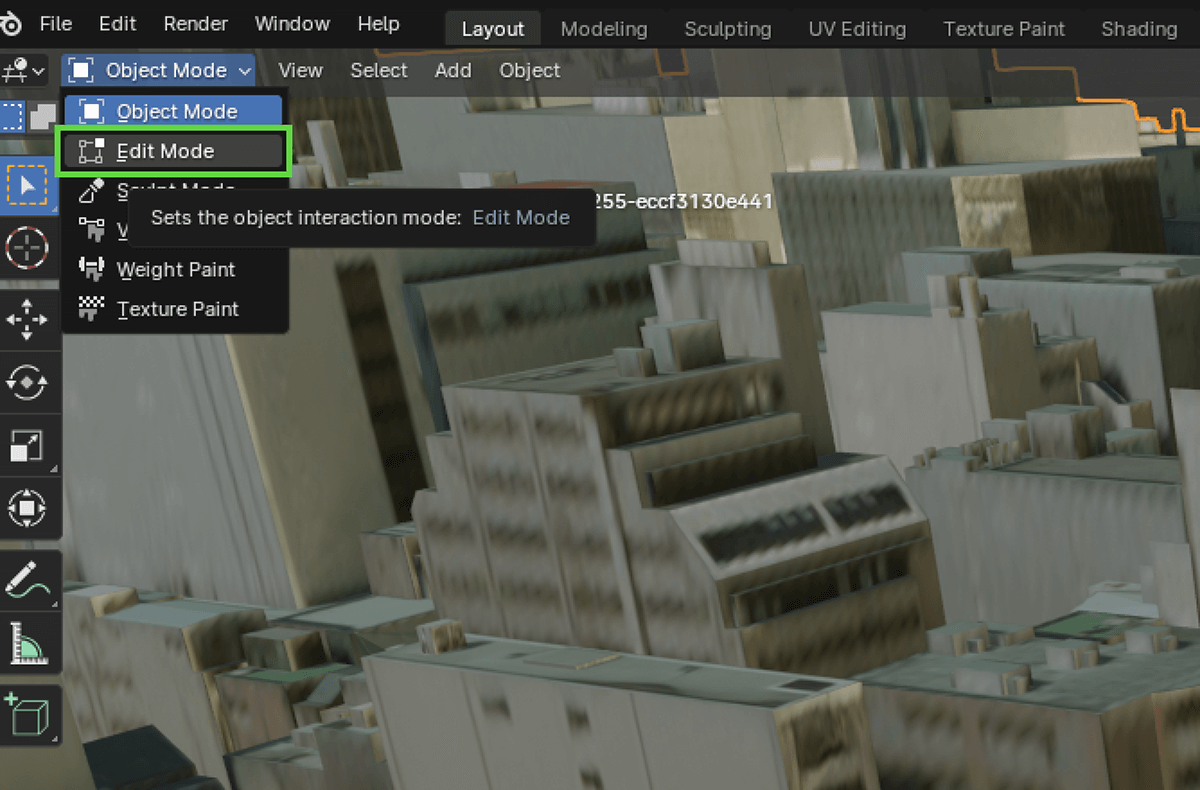Screen dimensions: 1200x790
Task: Switch to the Texture Paint workspace tab
Action: coord(1004,29)
